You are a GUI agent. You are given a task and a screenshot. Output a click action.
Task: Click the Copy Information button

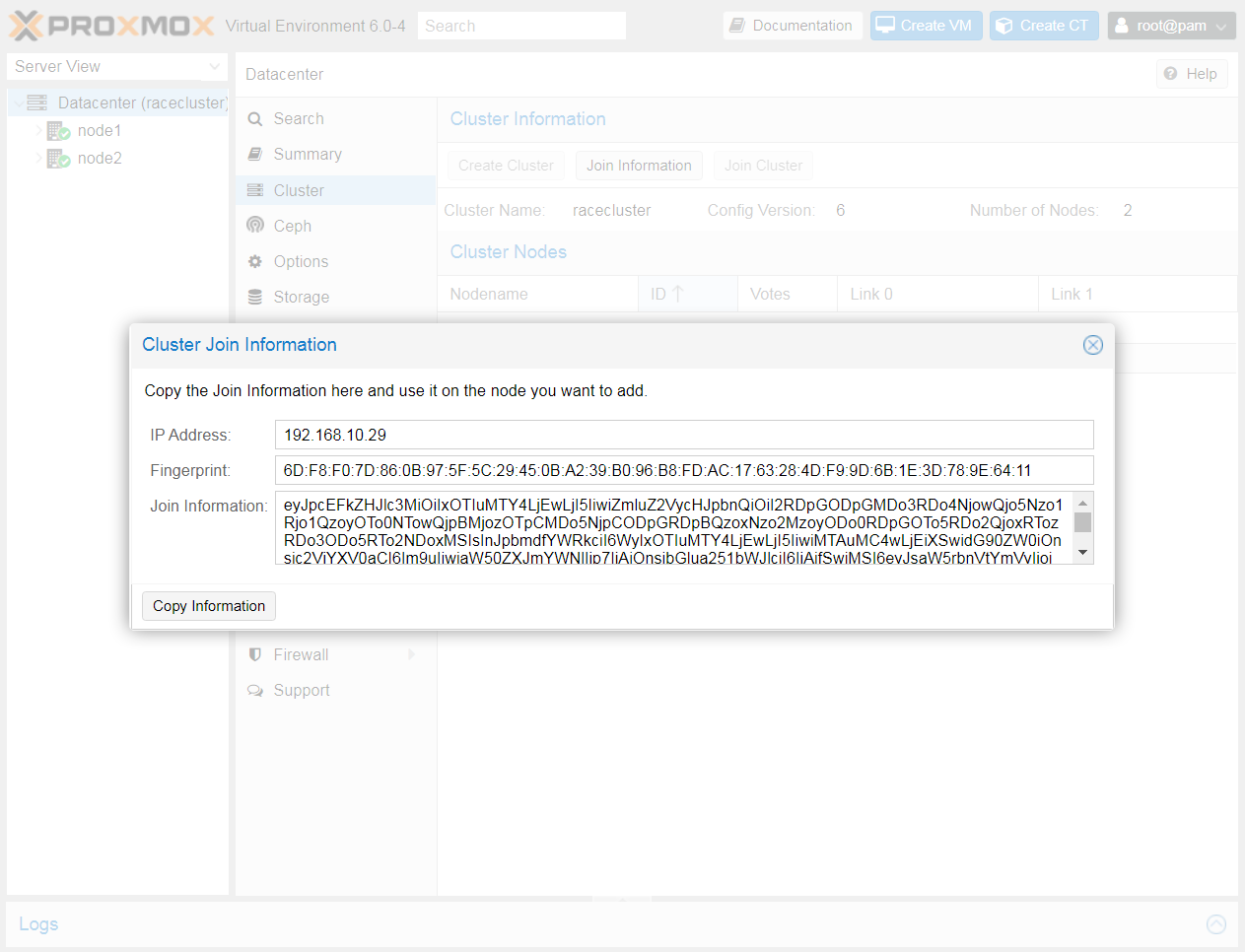click(209, 606)
